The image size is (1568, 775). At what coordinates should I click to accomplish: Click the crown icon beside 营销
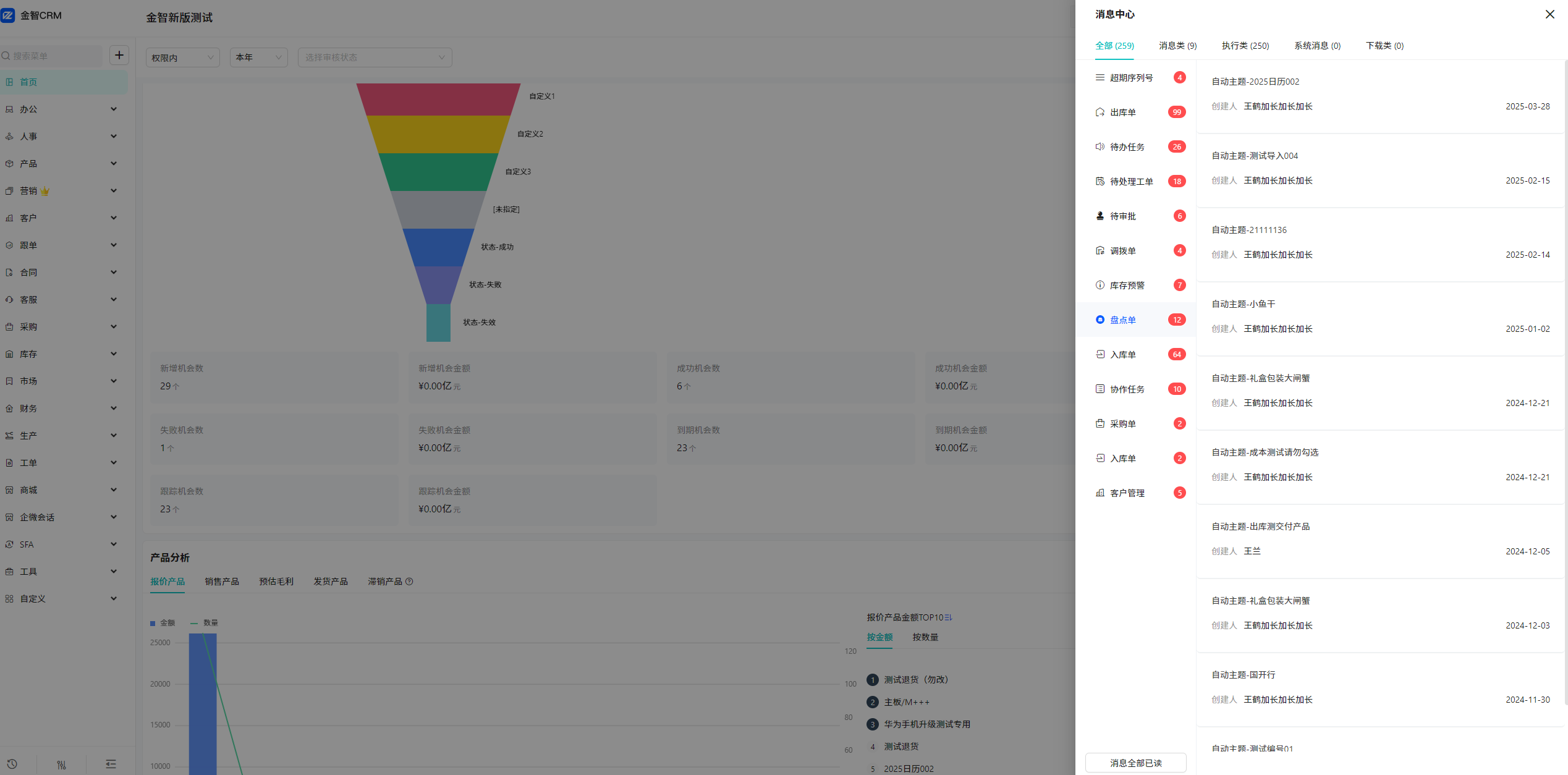pos(45,191)
